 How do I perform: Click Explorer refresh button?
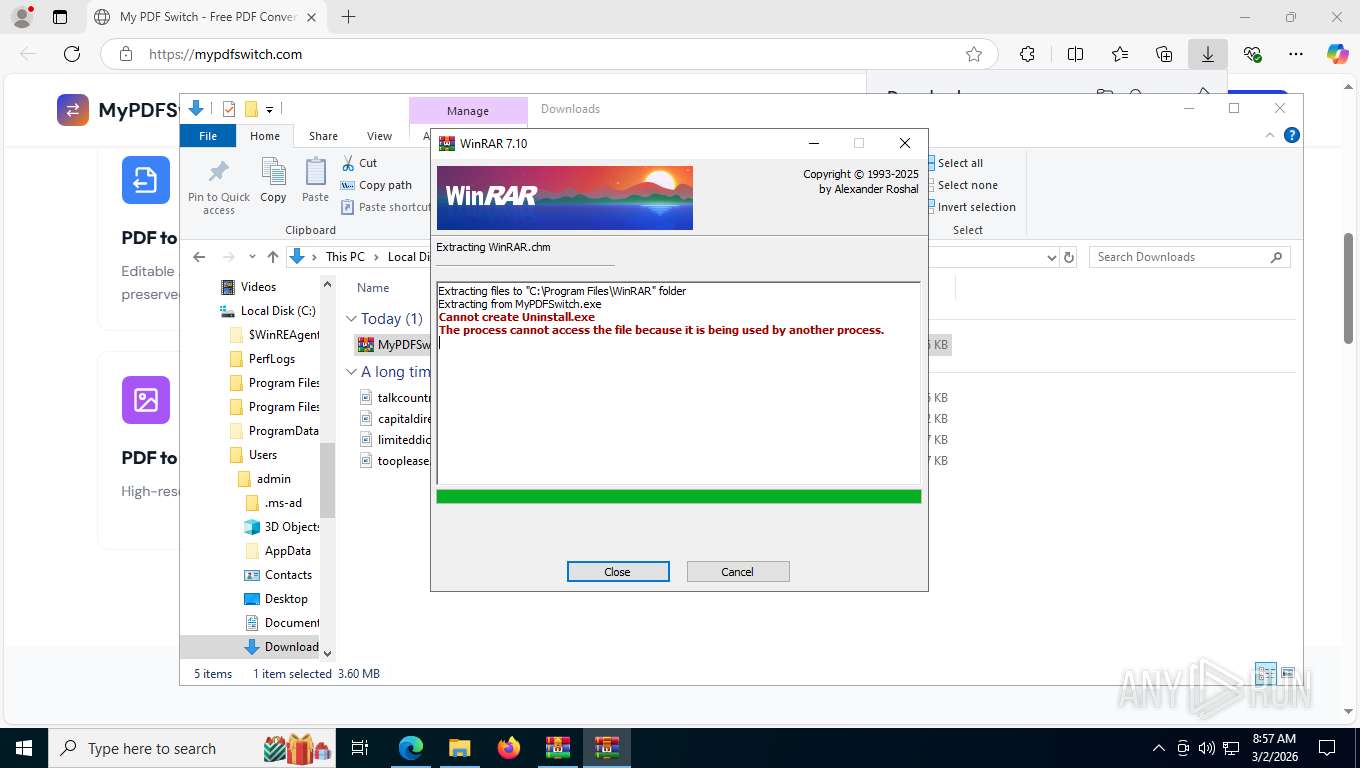pos(1069,257)
